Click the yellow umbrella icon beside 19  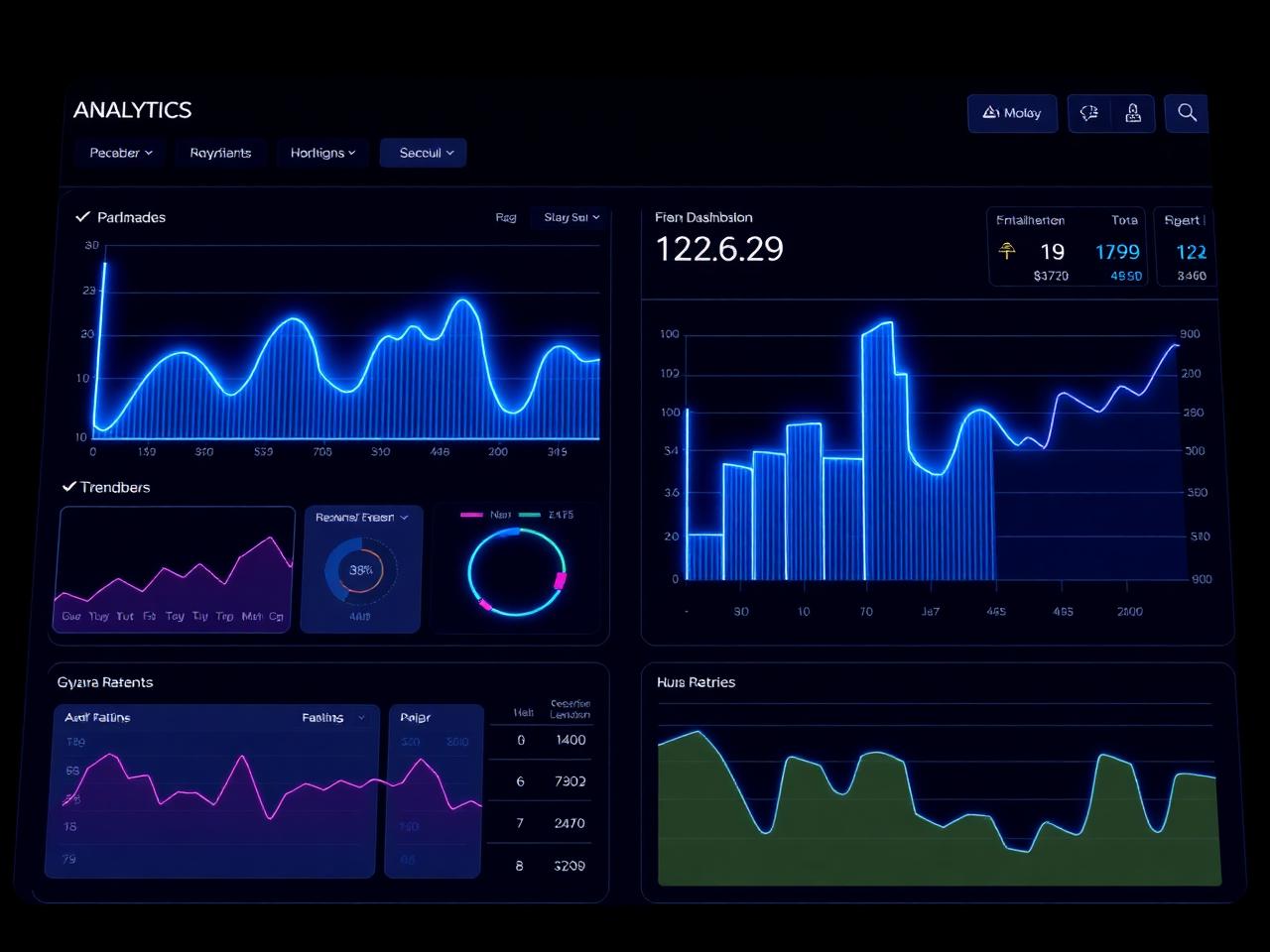click(x=1007, y=251)
